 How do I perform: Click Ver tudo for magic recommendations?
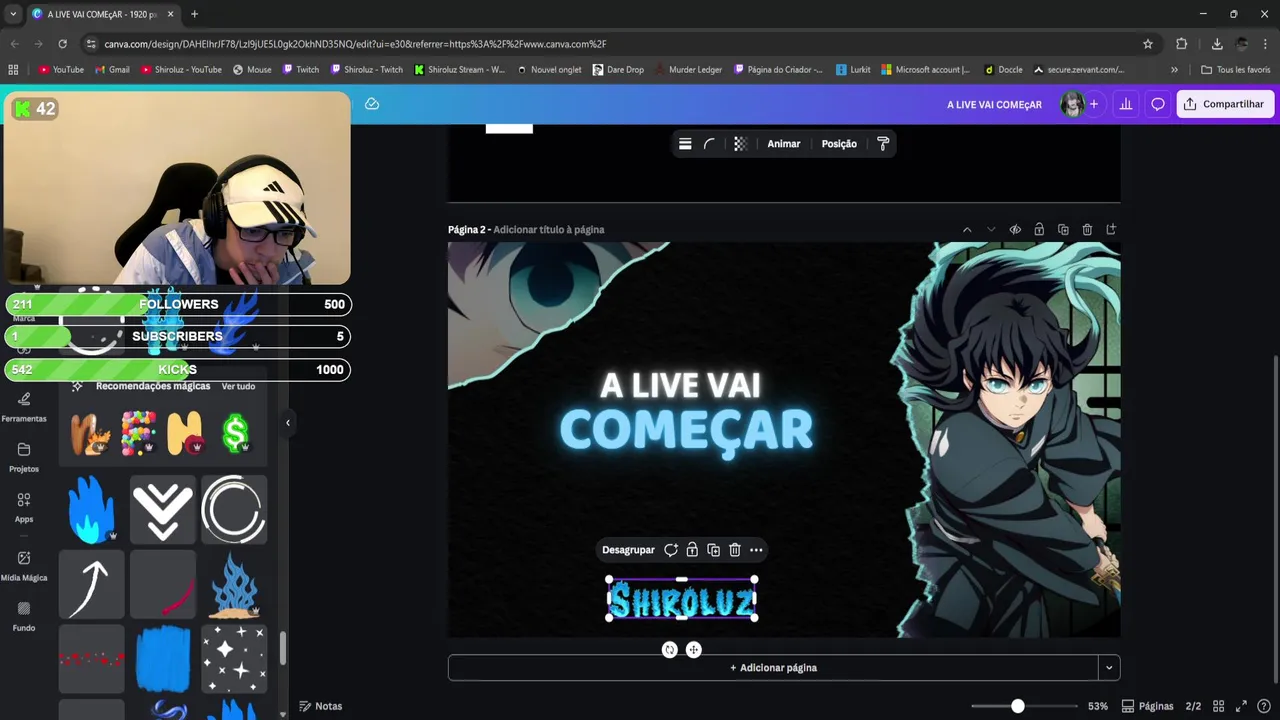click(x=238, y=386)
